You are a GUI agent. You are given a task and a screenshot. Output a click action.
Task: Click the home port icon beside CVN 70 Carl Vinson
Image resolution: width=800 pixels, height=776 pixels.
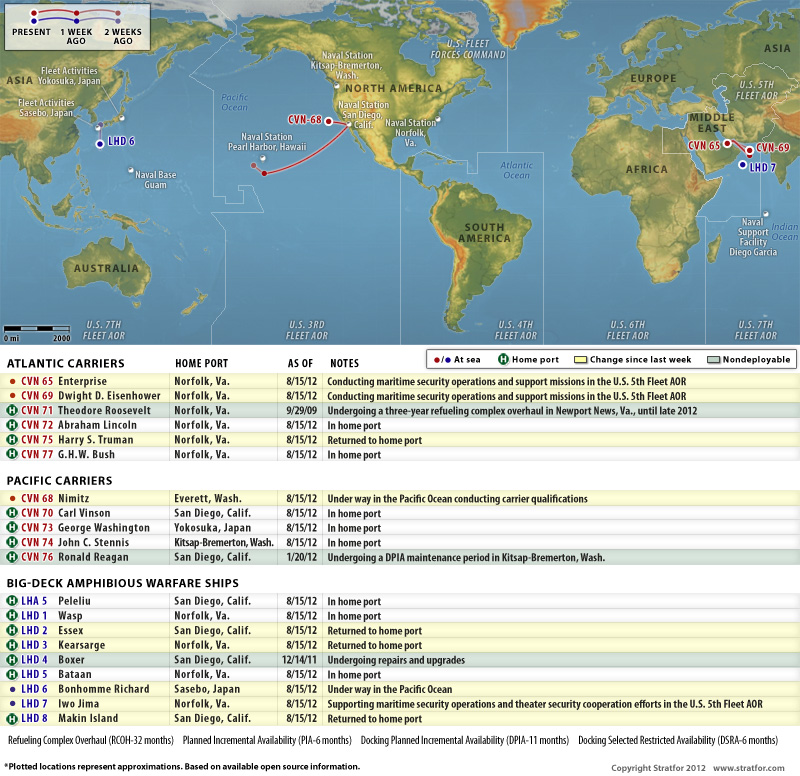pyautogui.click(x=12, y=513)
